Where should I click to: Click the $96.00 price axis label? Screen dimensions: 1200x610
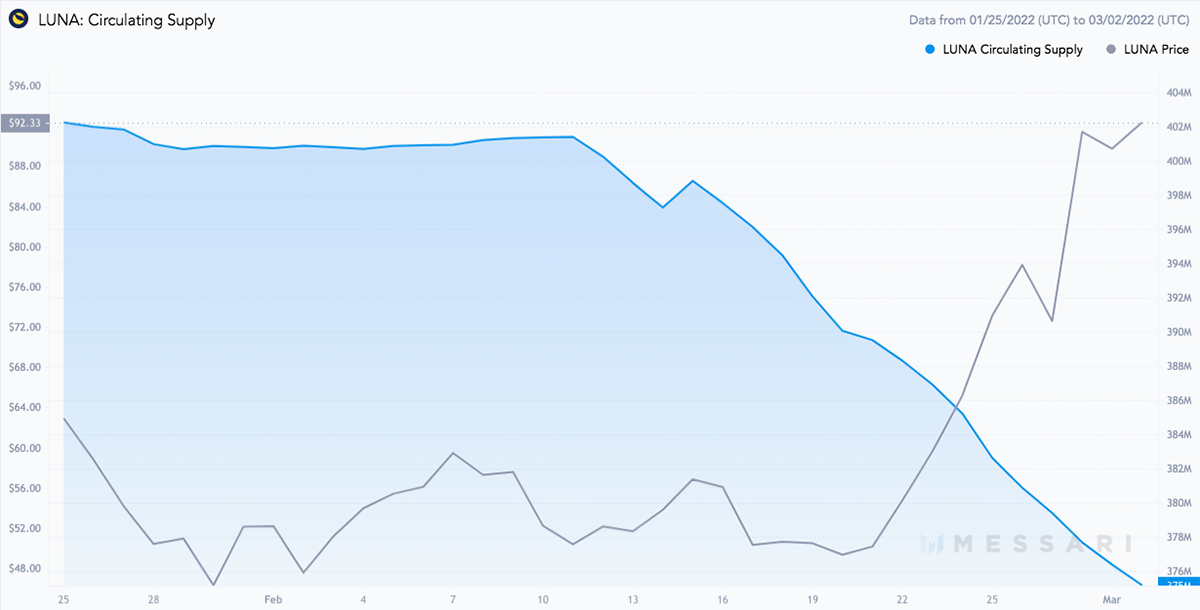24,86
